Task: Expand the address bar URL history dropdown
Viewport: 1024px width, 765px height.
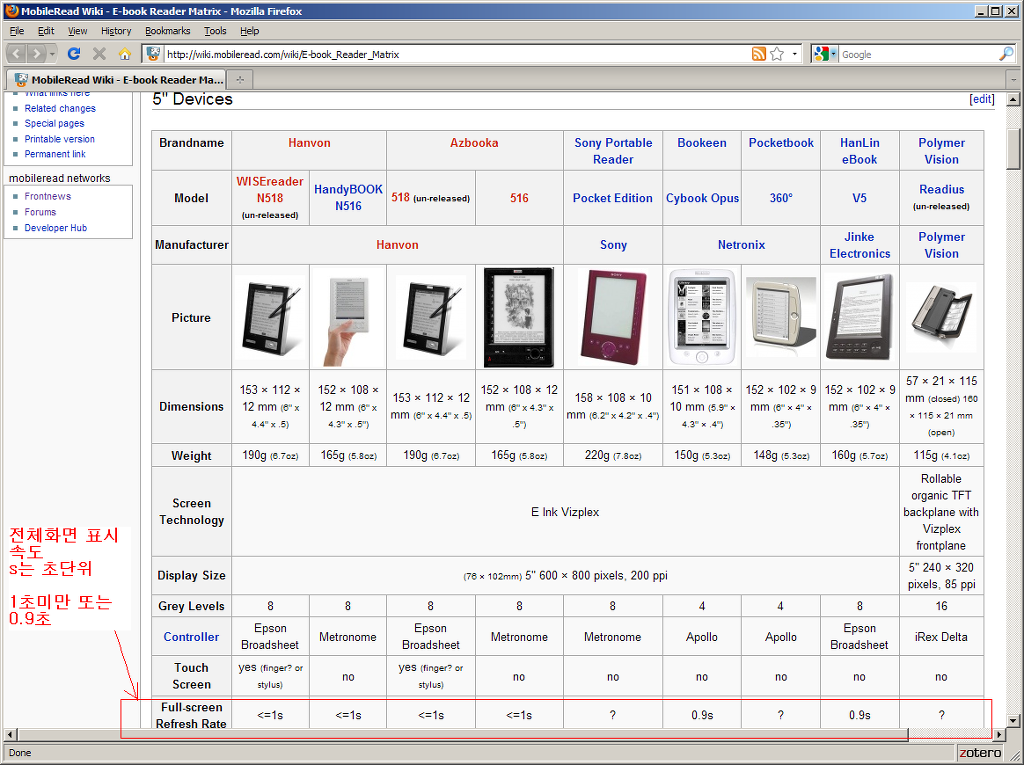Action: point(795,54)
